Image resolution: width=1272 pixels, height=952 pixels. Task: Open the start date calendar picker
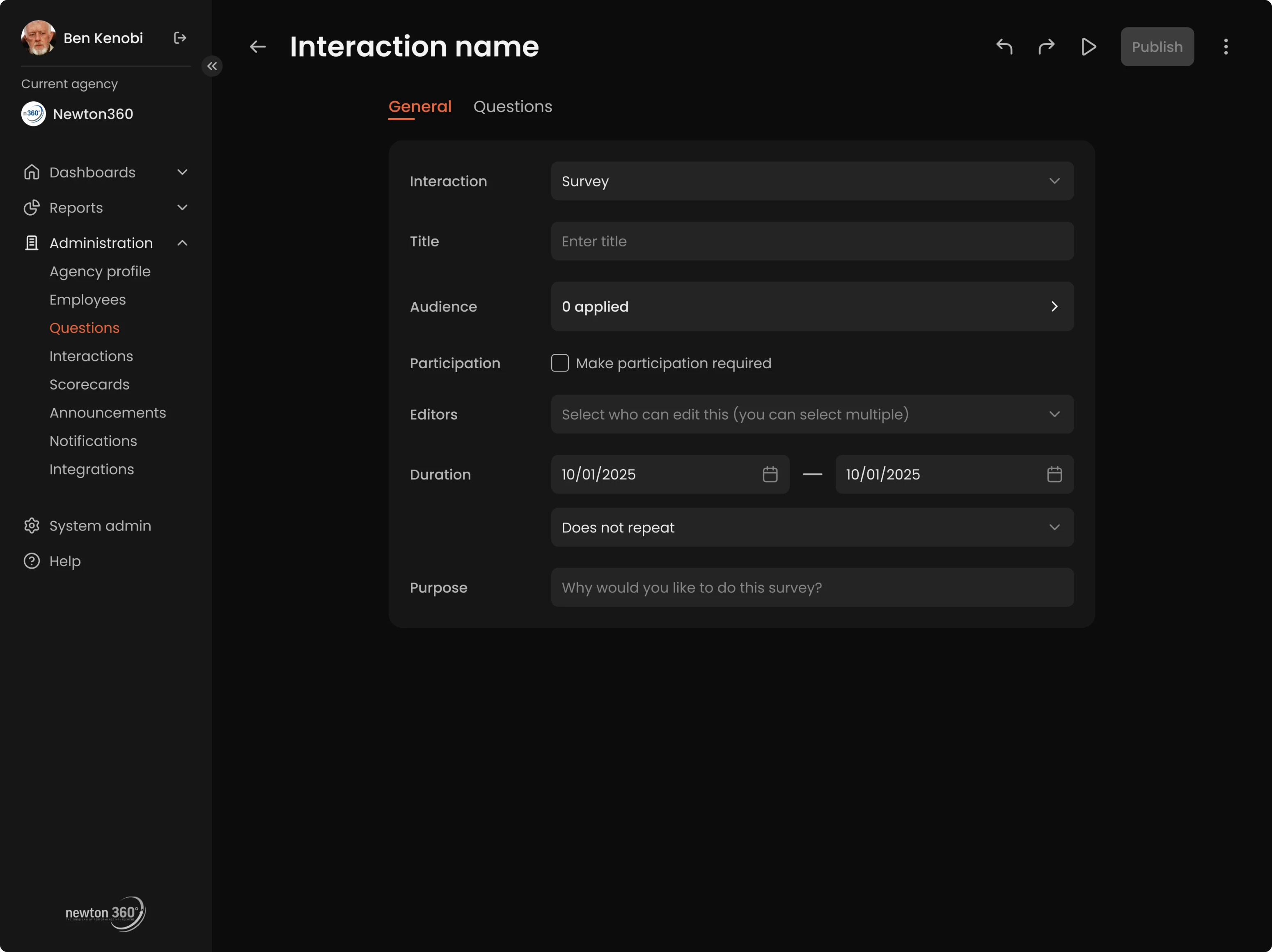[x=770, y=474]
